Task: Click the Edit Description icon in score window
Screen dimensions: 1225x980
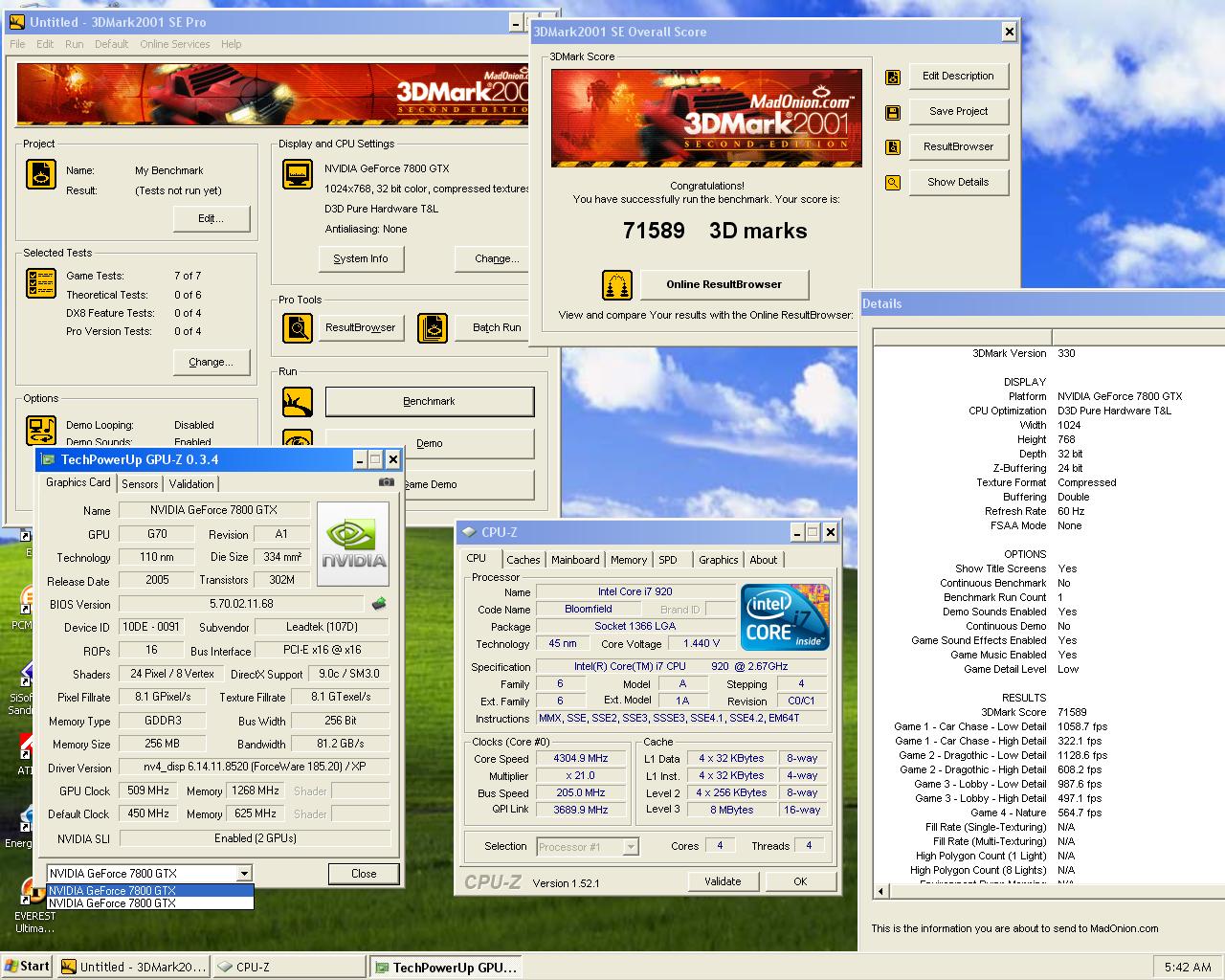Action: [893, 77]
